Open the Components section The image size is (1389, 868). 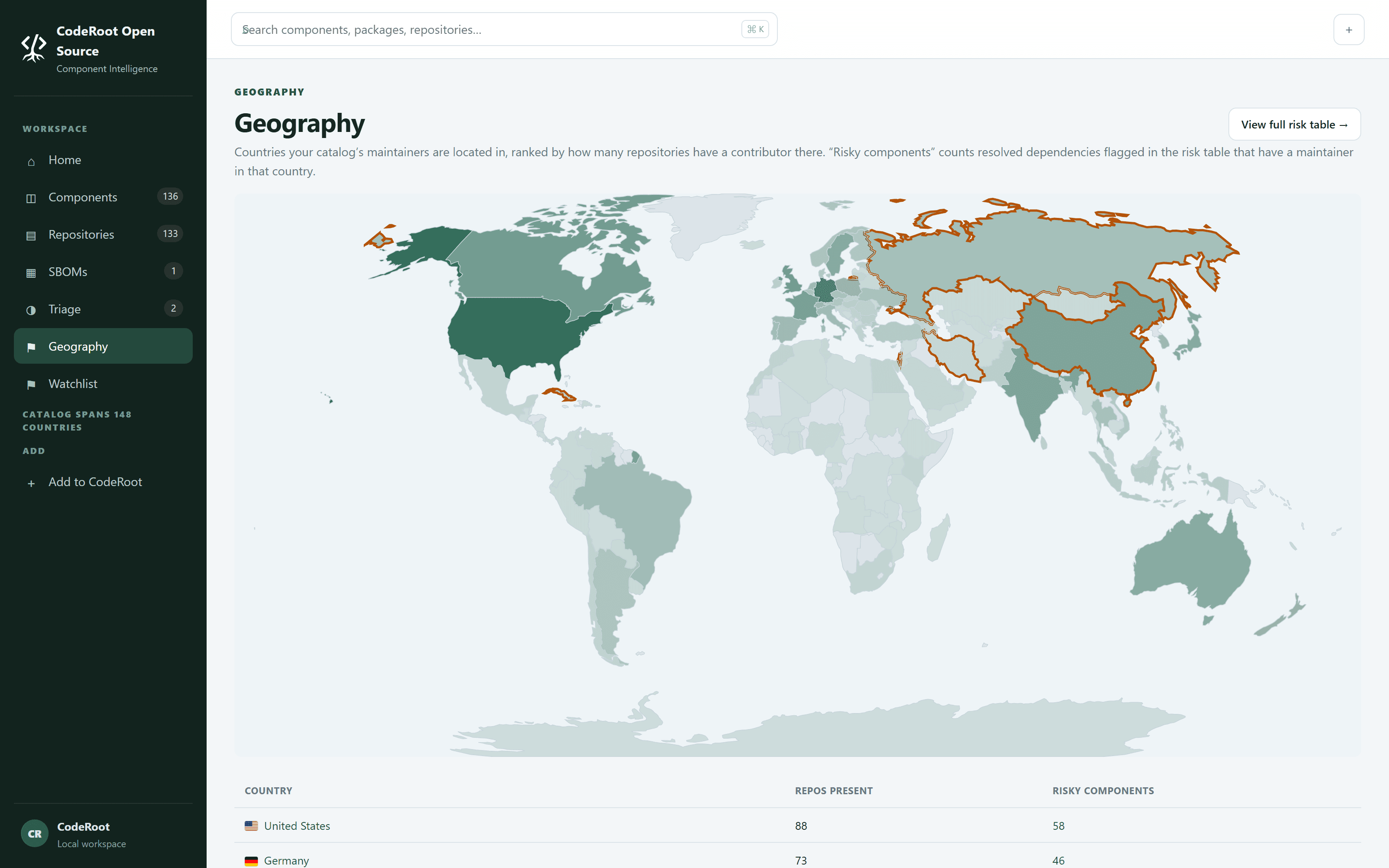[x=103, y=197]
